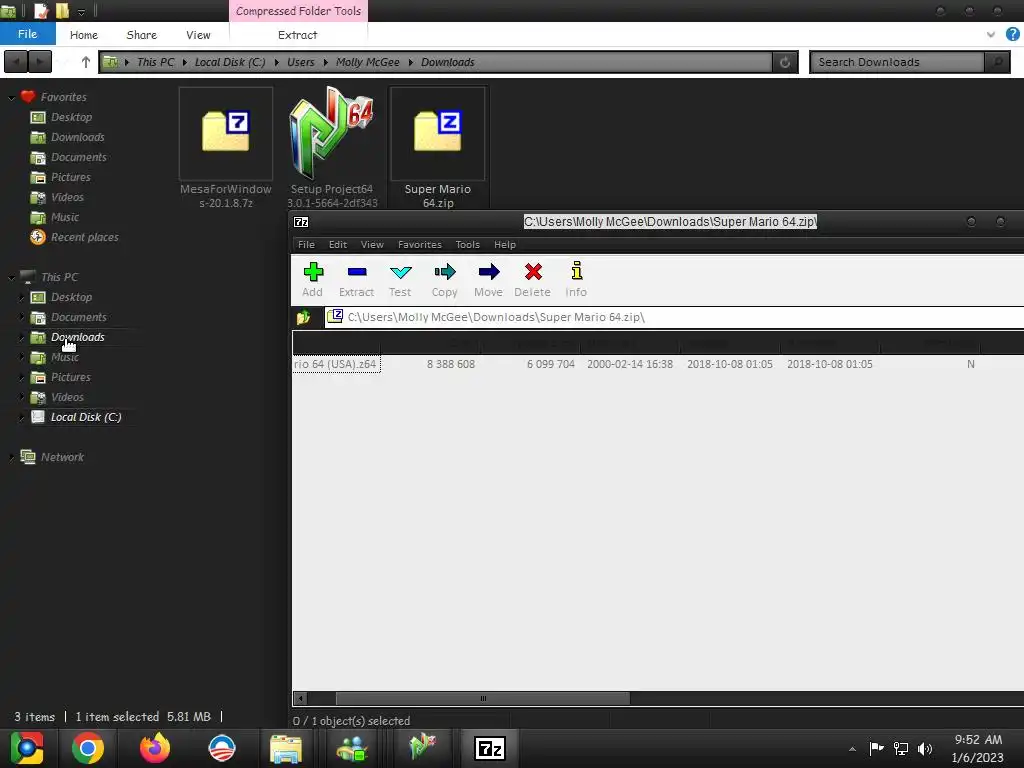Viewport: 1024px width, 768px height.
Task: Select the Super Mario 64.zip file
Action: click(x=438, y=148)
